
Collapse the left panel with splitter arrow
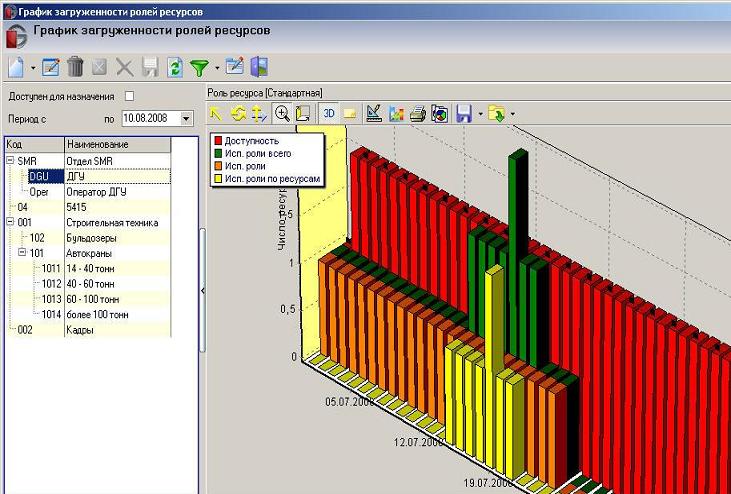point(202,290)
